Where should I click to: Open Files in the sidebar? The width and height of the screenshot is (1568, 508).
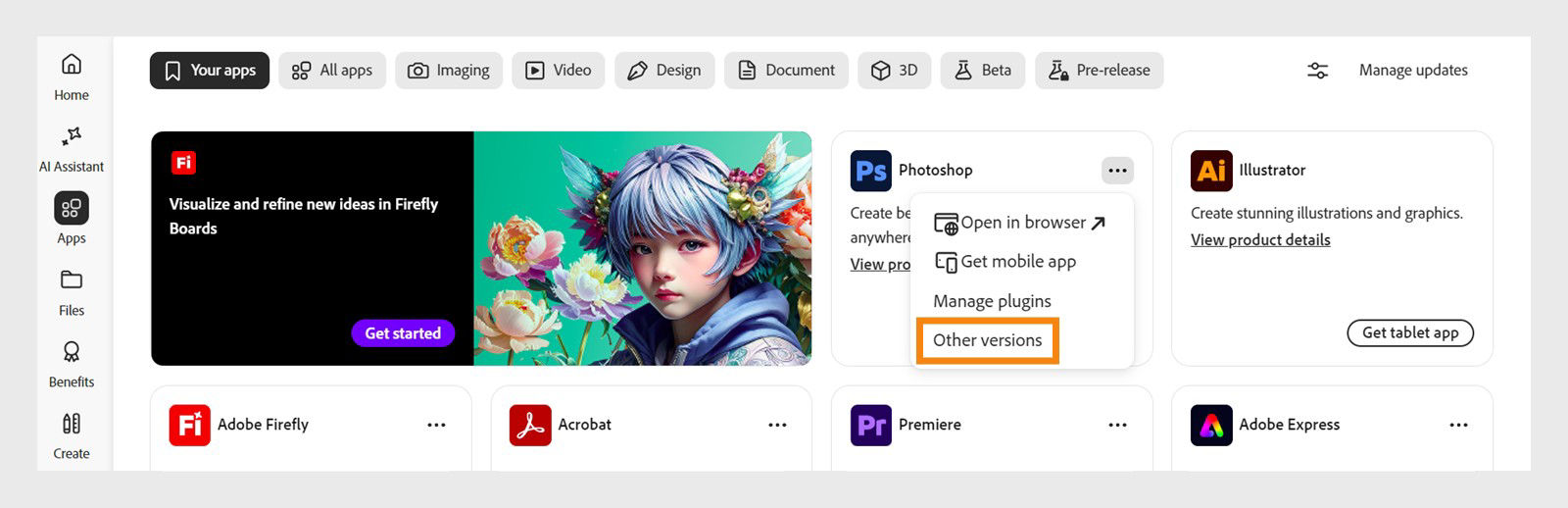[72, 292]
